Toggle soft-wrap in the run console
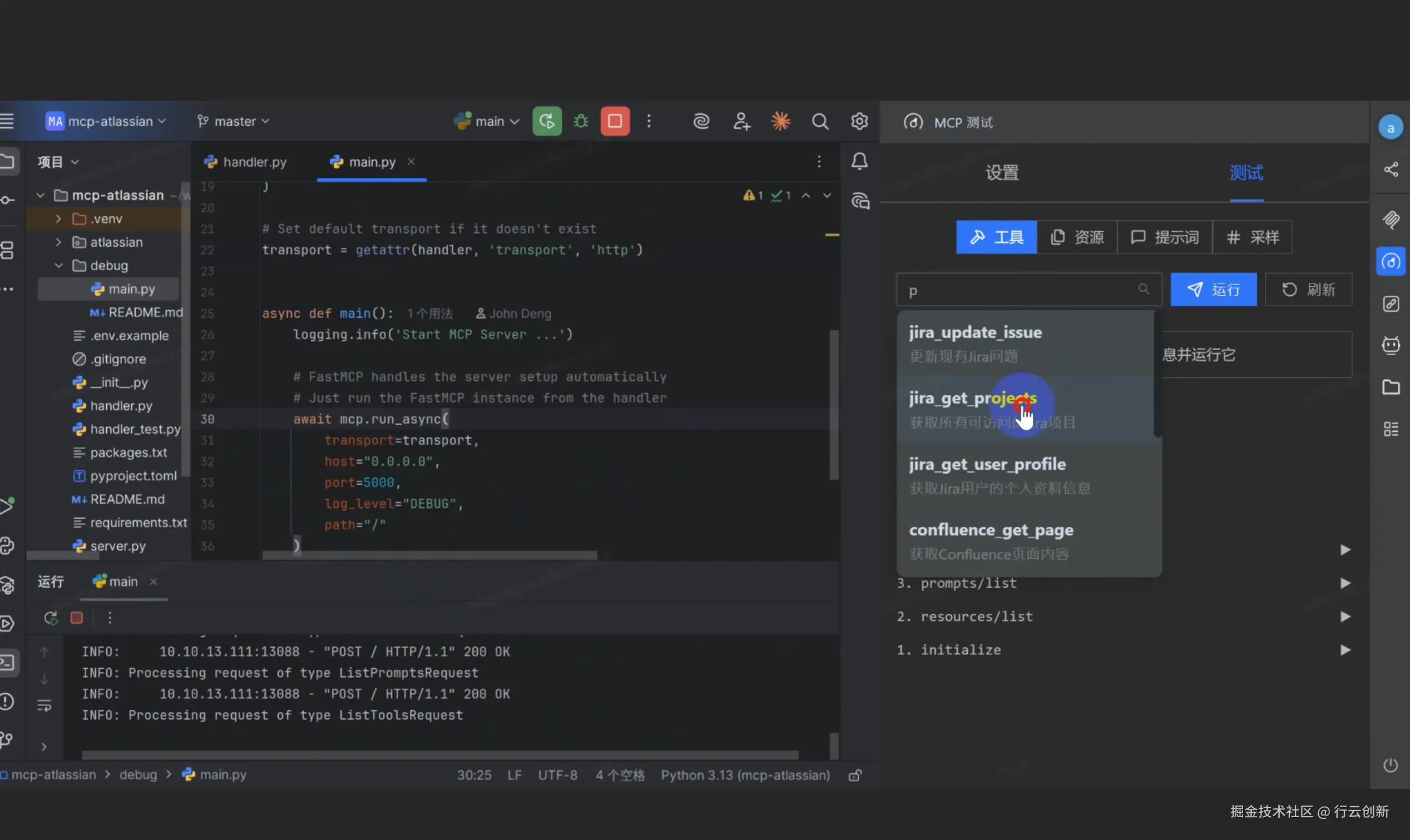This screenshot has width=1410, height=840. pos(44,705)
